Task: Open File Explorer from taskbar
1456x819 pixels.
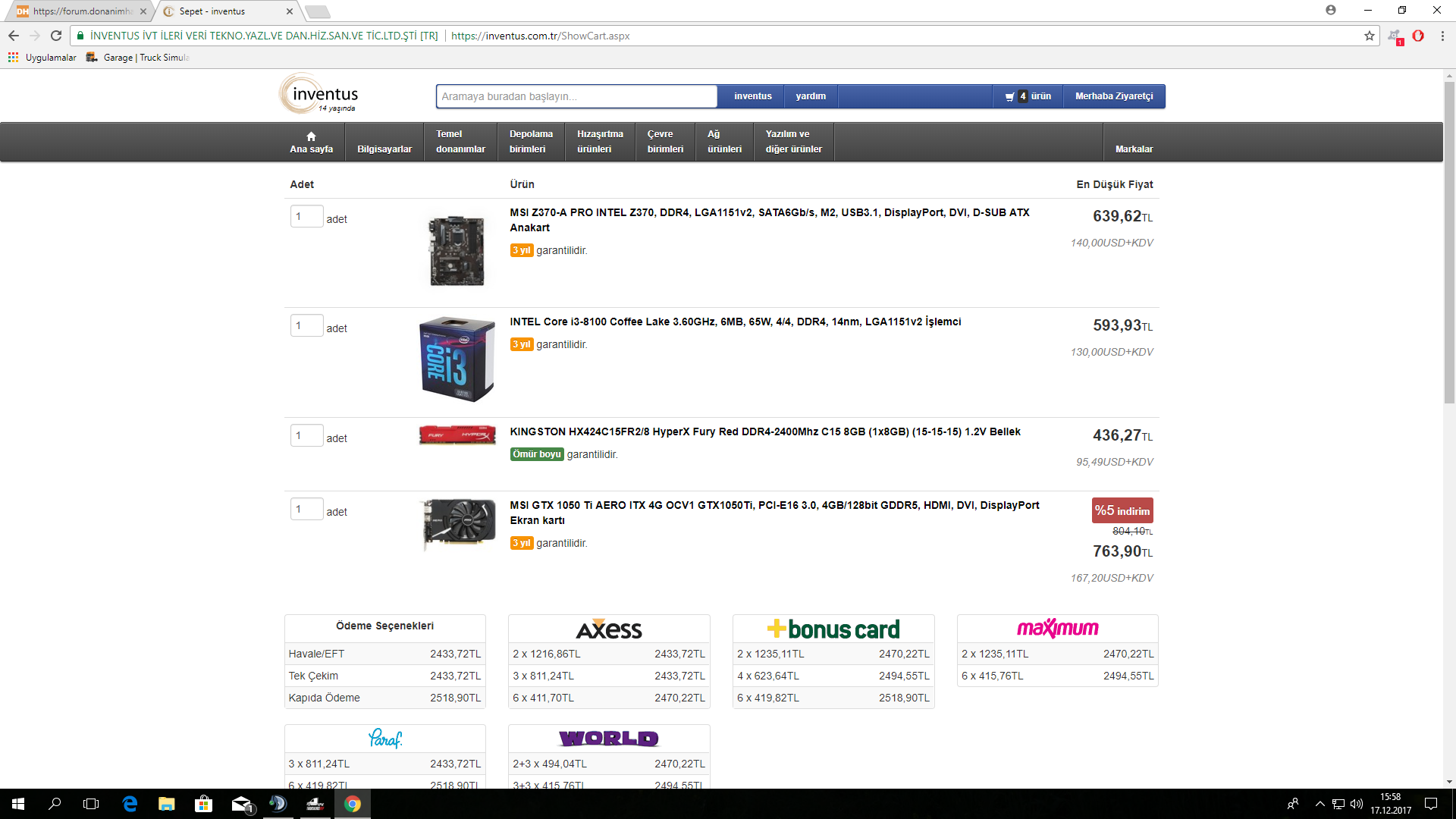Action: (x=167, y=804)
